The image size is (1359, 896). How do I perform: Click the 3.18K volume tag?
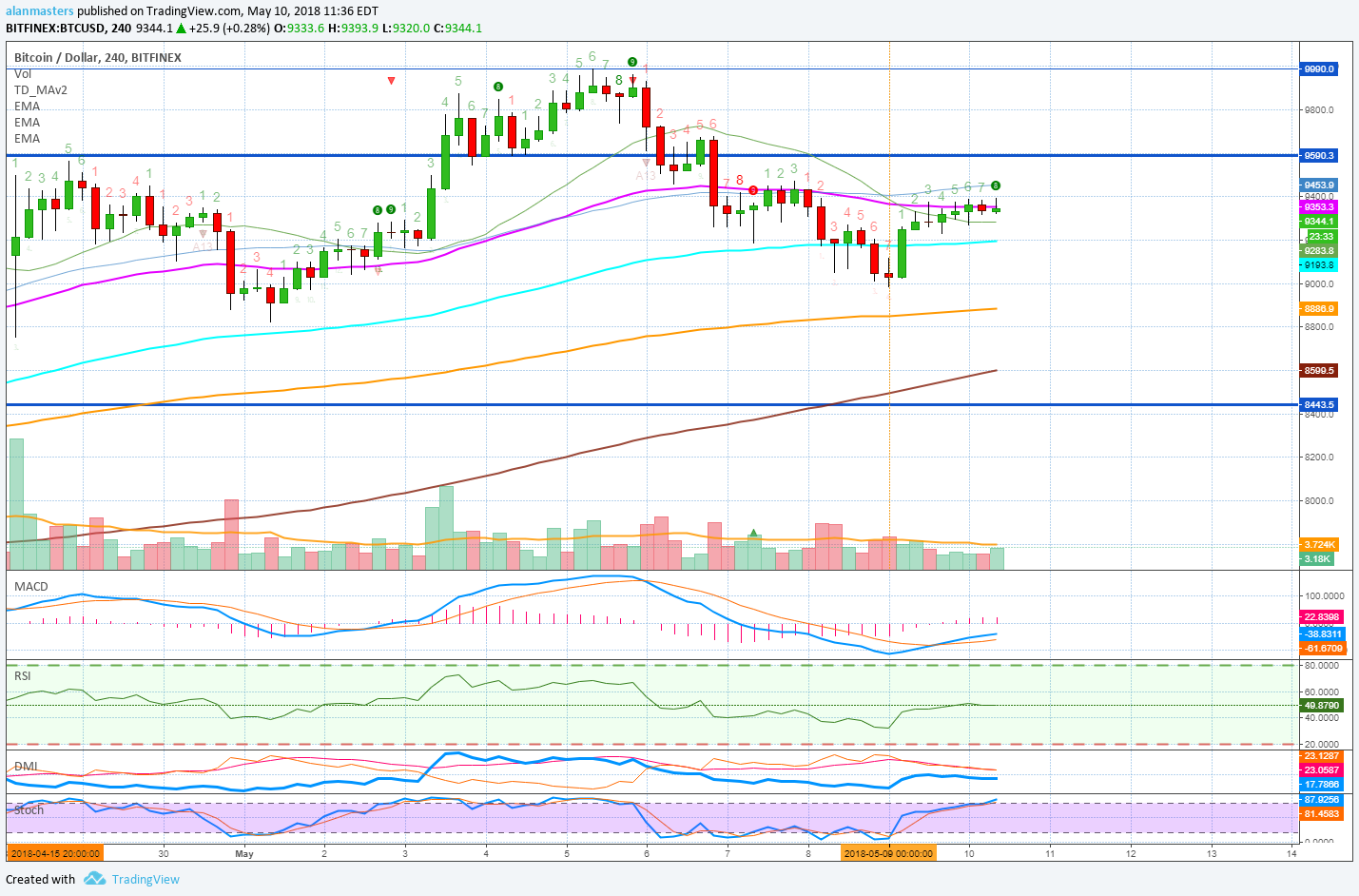(x=1317, y=558)
